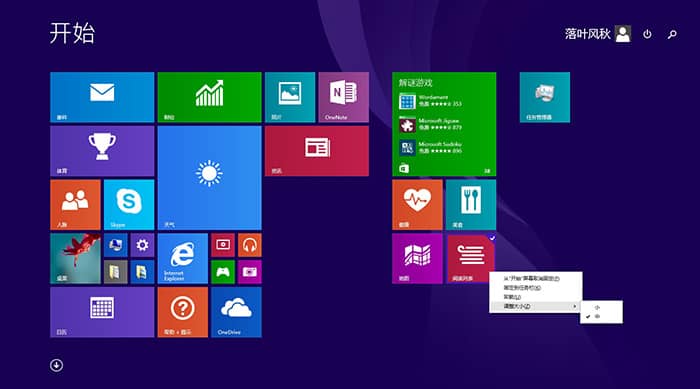Click the Store bag icon in green tile
The width and height of the screenshot is (700, 389).
click(404, 168)
